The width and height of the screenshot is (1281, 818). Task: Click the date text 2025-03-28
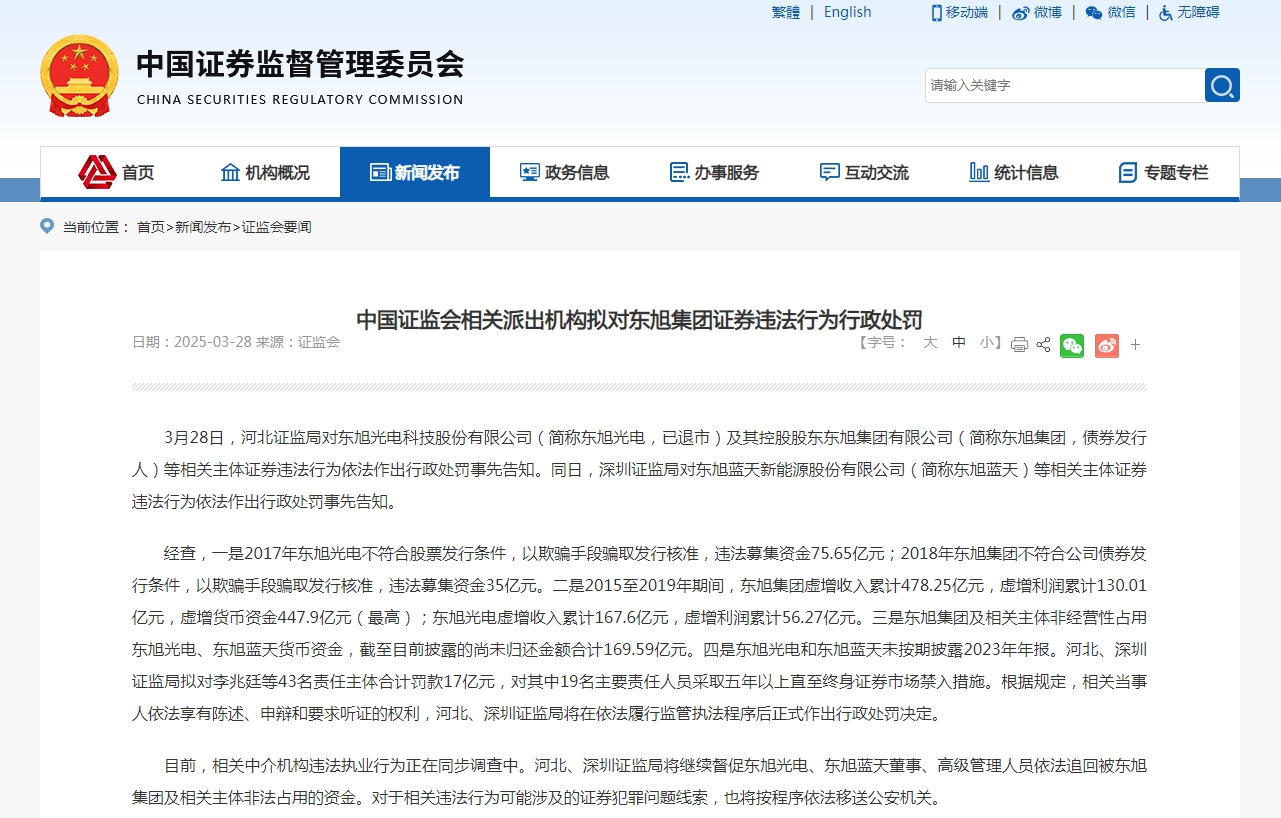click(x=213, y=342)
